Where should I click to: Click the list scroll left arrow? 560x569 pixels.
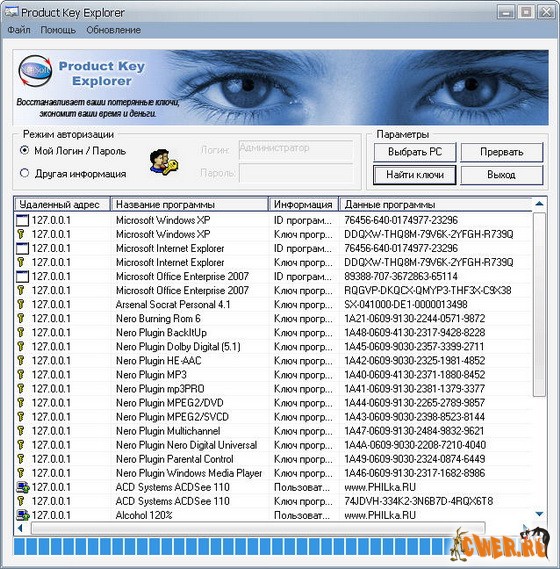coord(20,528)
